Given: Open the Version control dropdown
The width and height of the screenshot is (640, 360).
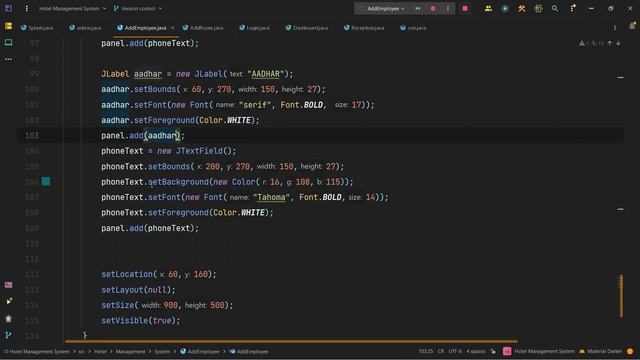Looking at the screenshot, I should tap(138, 9).
